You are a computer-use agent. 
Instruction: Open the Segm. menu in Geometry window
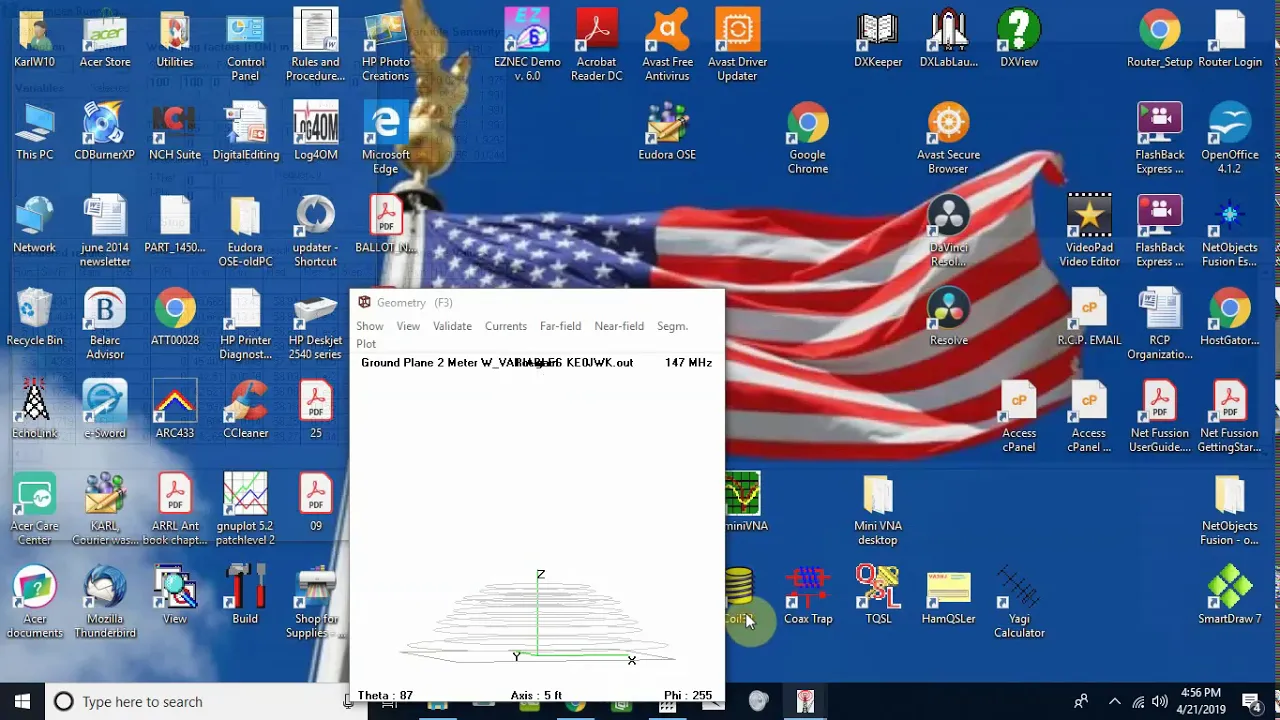point(672,326)
